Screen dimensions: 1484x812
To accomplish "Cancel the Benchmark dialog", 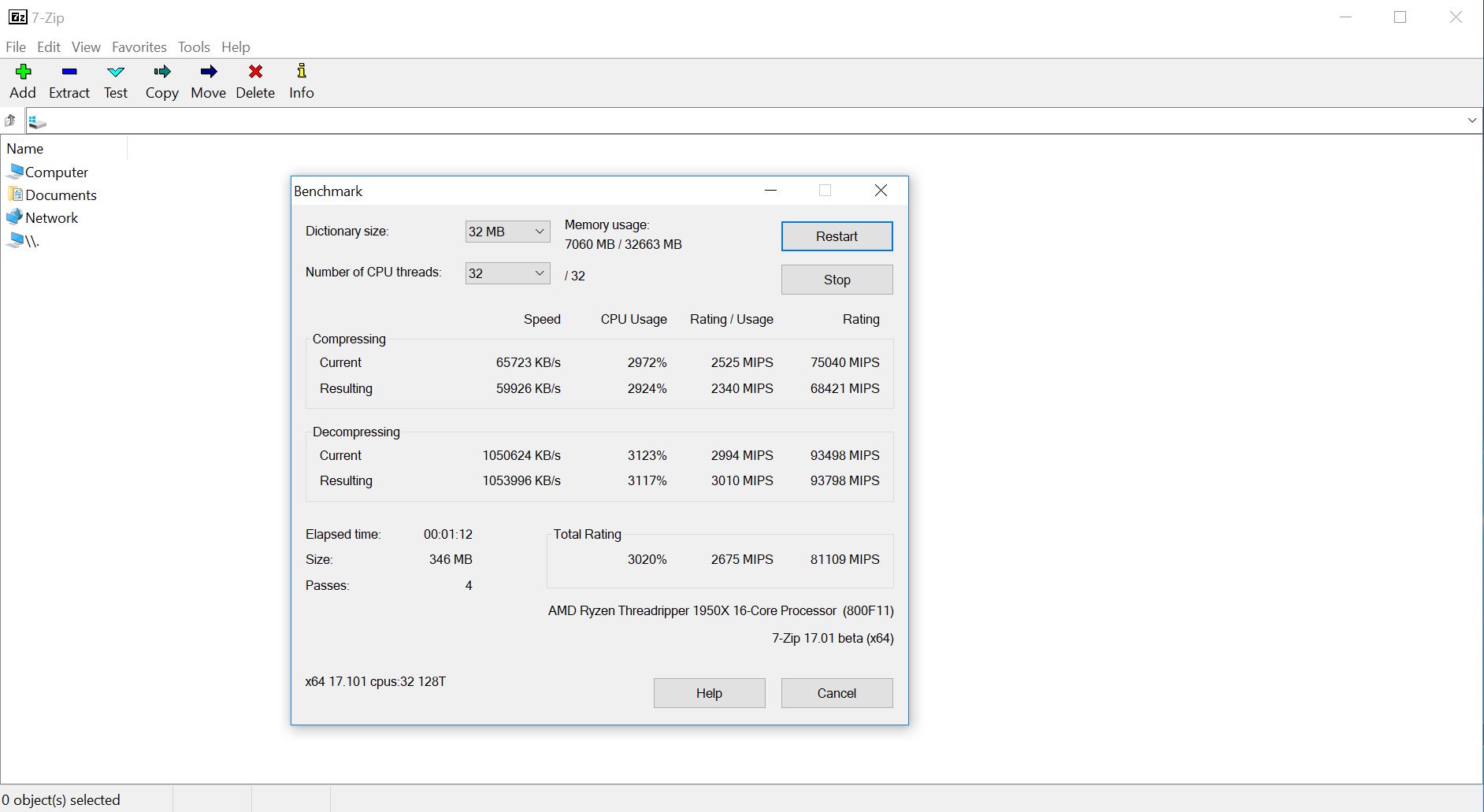I will click(837, 693).
